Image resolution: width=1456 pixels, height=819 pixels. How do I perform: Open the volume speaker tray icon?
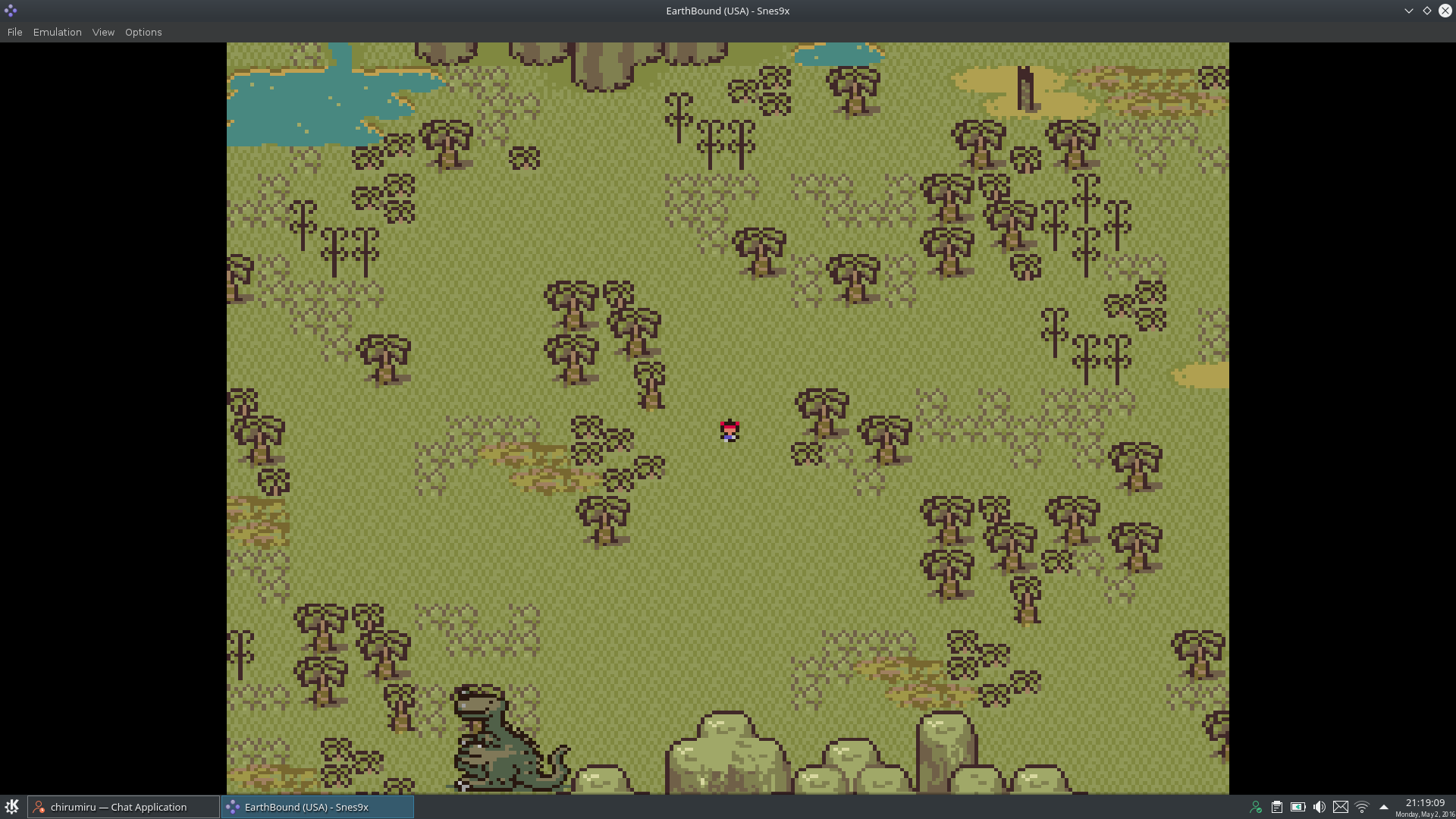(x=1319, y=807)
